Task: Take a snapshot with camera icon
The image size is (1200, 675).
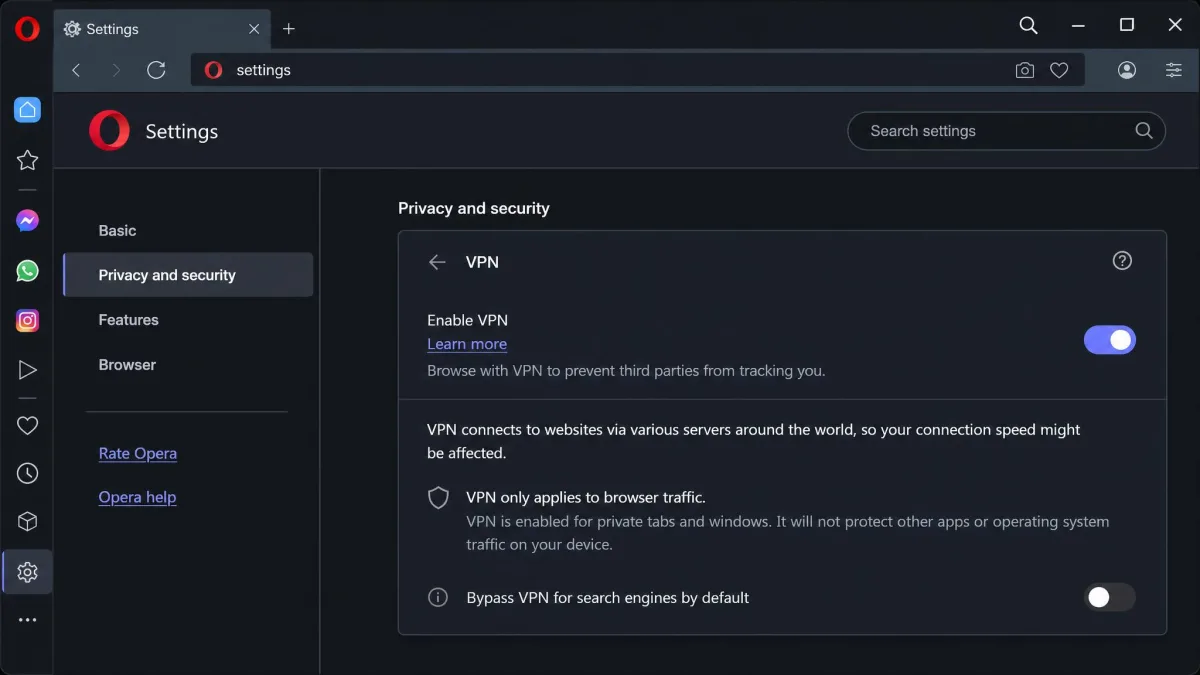Action: tap(1024, 70)
